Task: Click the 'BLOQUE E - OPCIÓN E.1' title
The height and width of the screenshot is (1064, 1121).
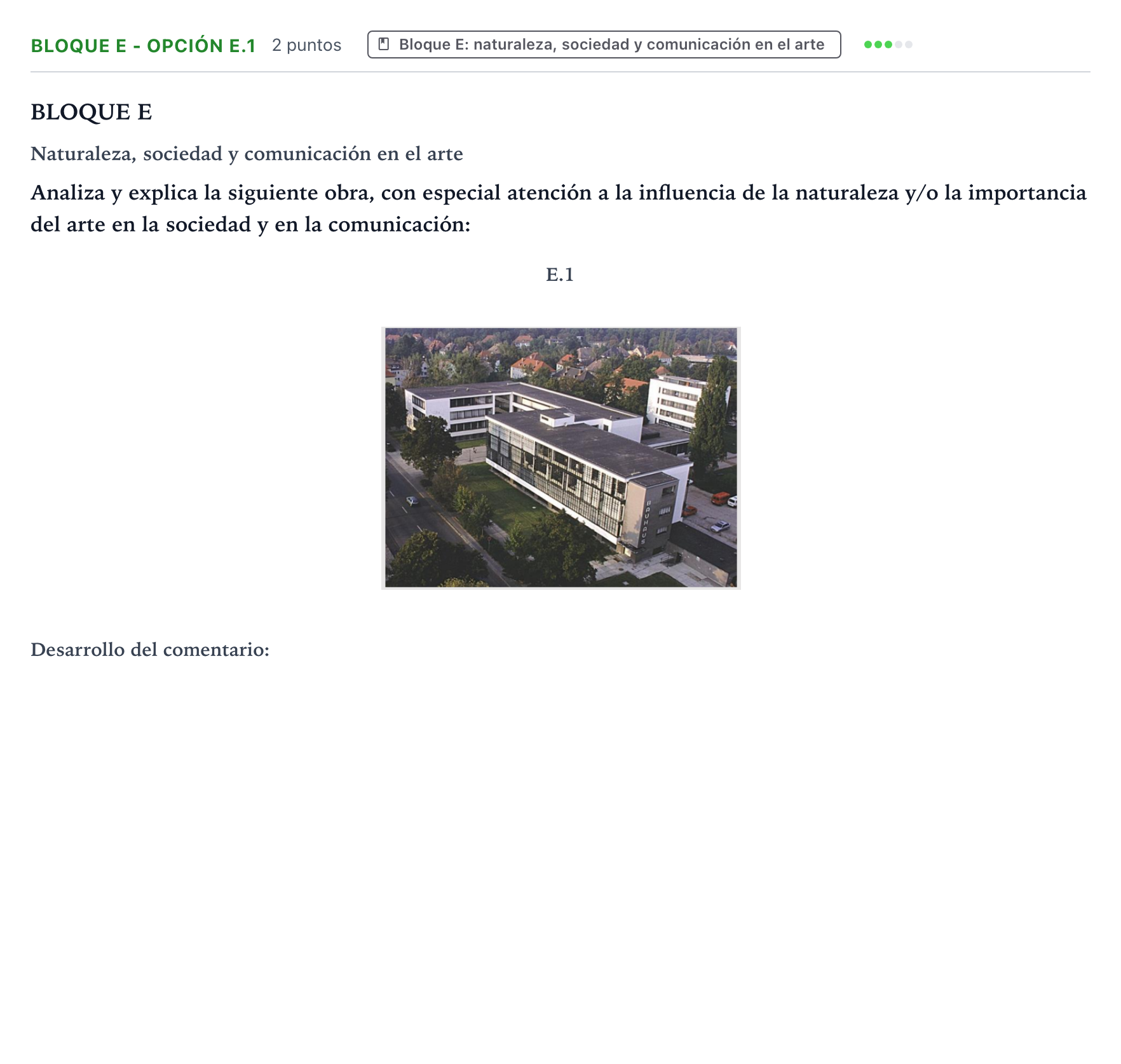Action: pyautogui.click(x=143, y=46)
